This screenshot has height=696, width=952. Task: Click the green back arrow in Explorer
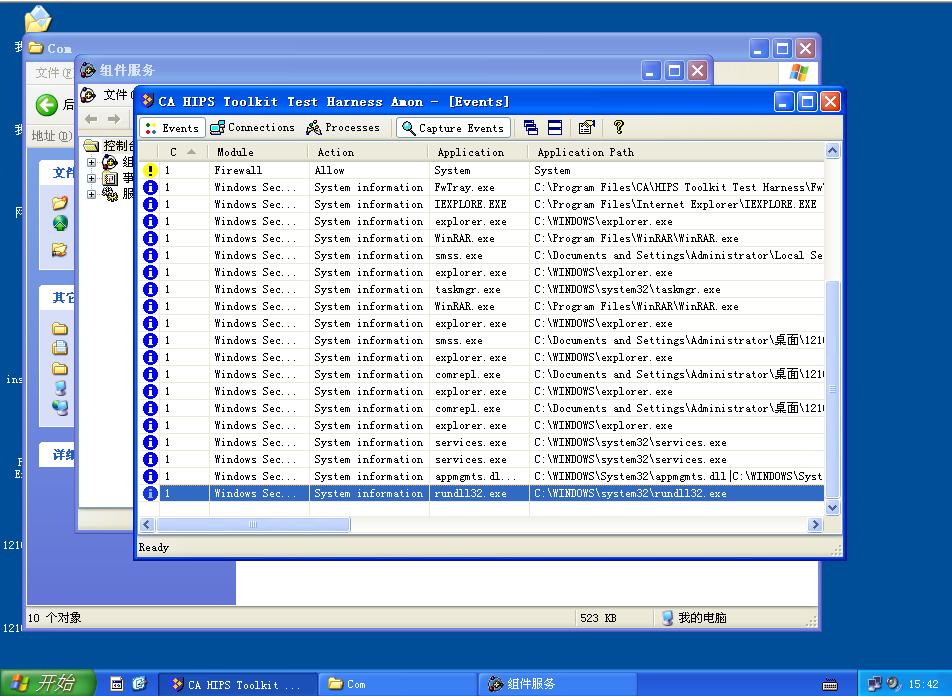46,105
